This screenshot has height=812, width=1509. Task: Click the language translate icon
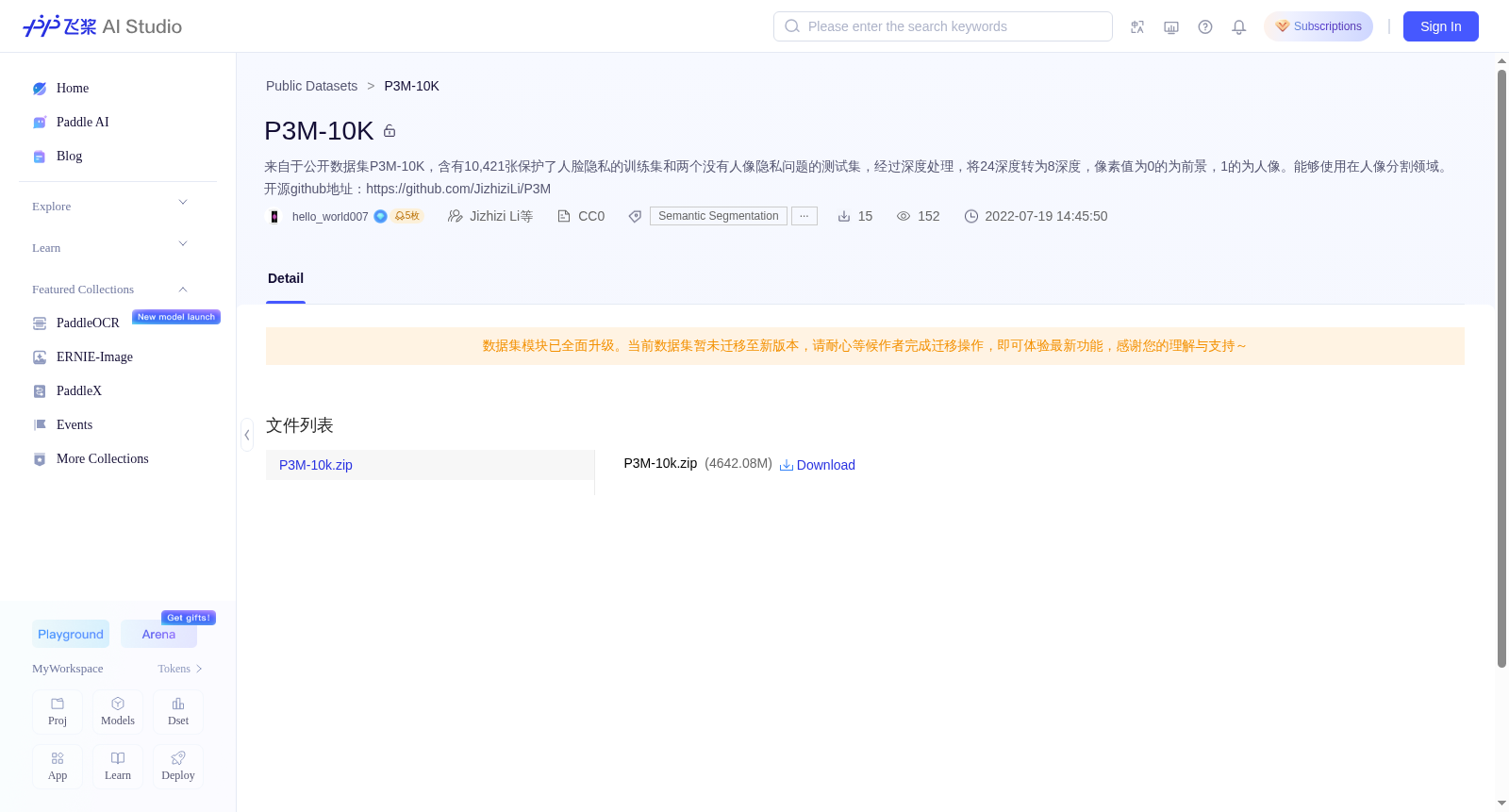(x=1137, y=27)
